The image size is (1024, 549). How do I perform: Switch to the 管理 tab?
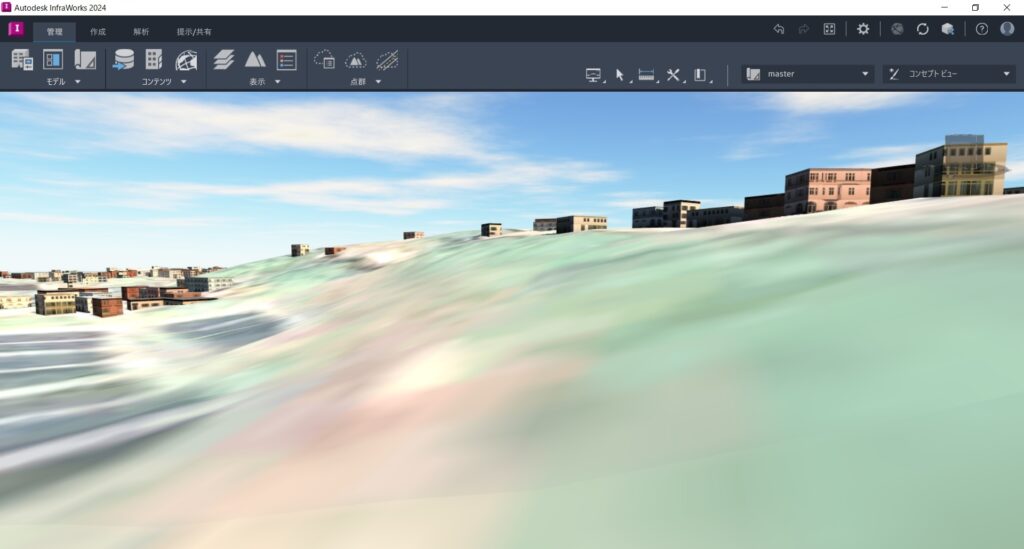[54, 31]
